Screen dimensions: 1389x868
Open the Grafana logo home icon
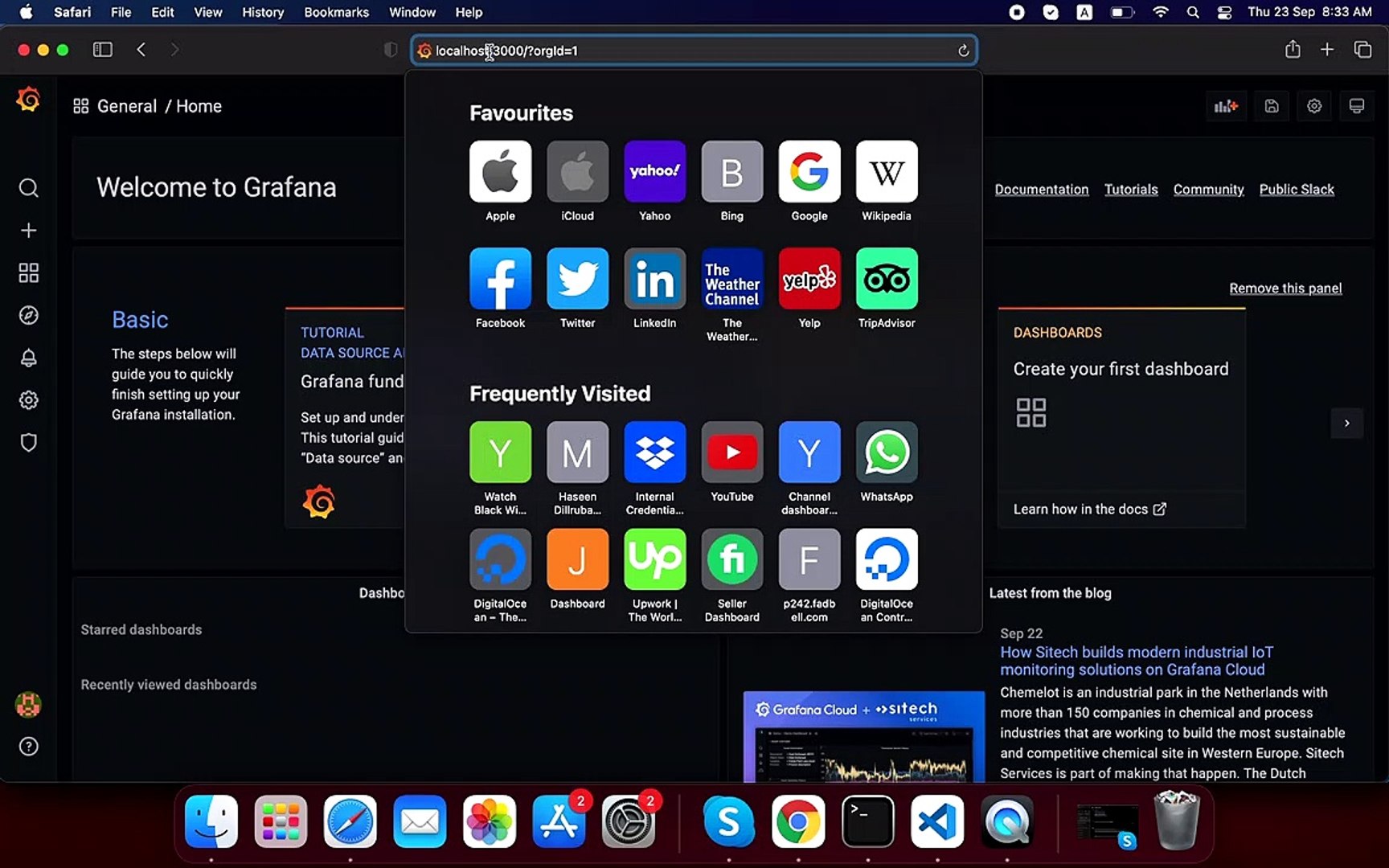(28, 100)
